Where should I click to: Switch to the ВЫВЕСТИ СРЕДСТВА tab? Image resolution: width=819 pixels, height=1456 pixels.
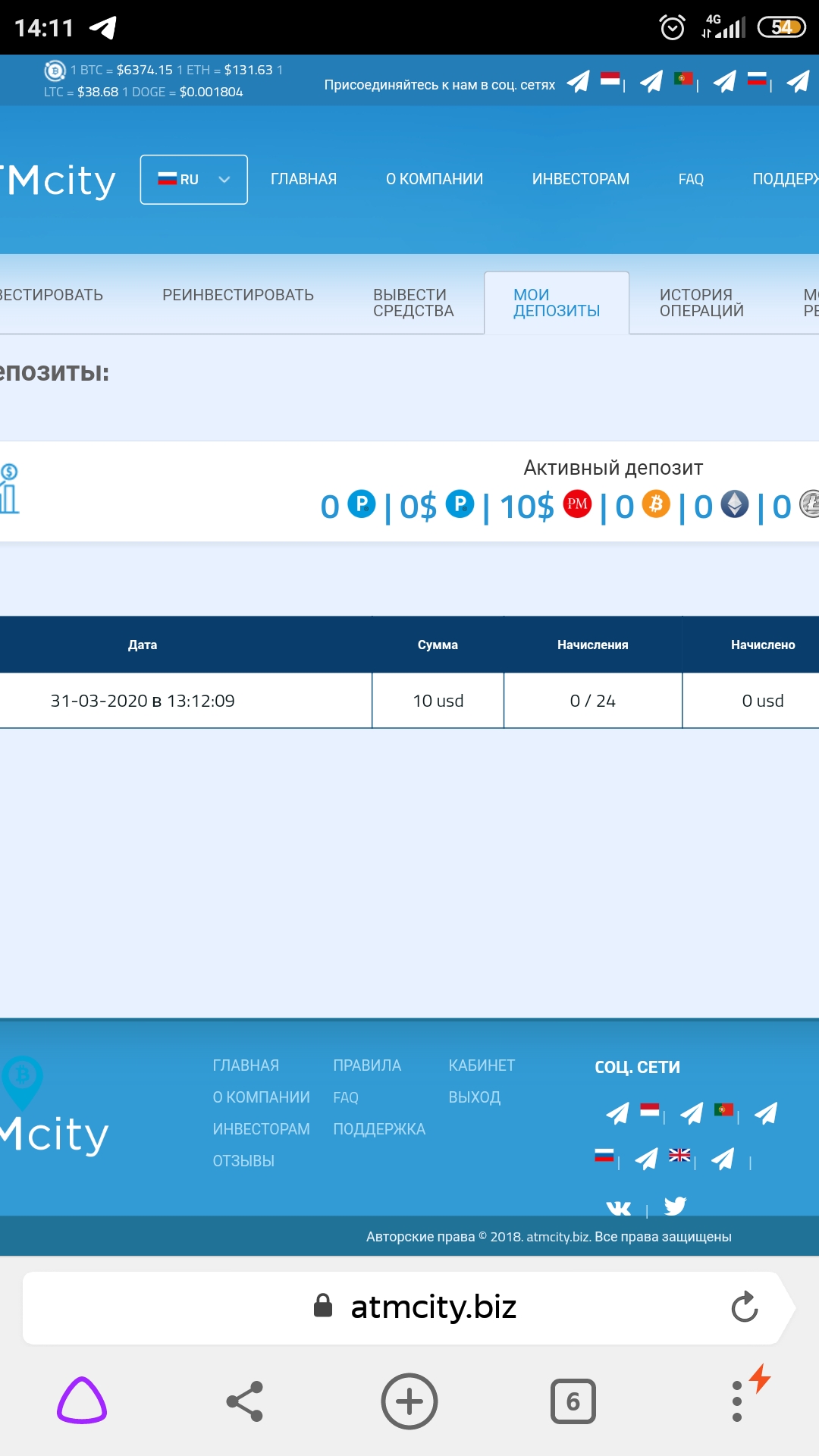tap(413, 303)
